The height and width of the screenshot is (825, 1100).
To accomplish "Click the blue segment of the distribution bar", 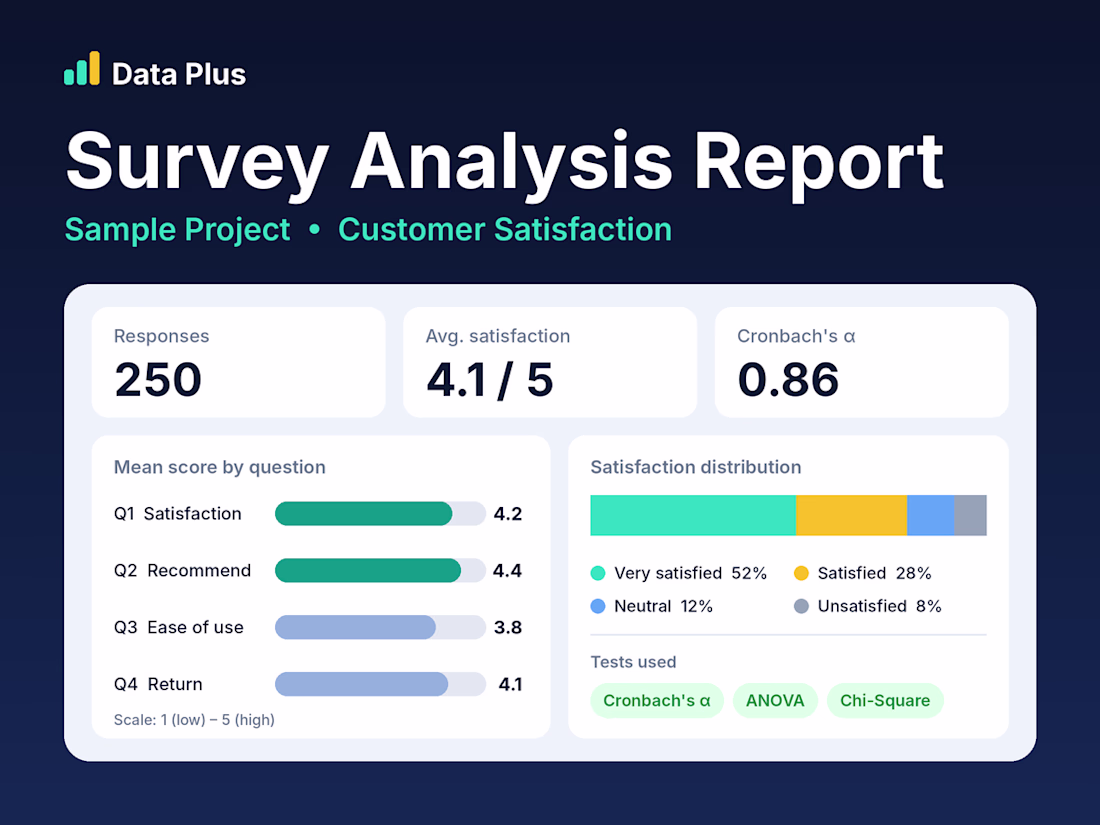I will point(930,516).
